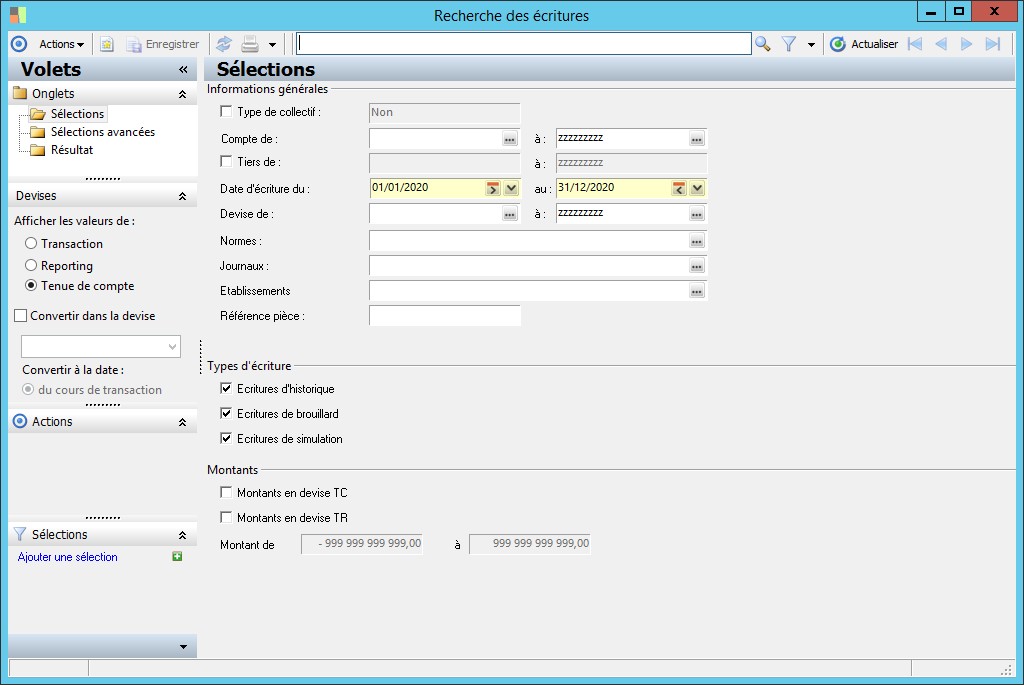Open Journaux lookup ellipsis button
This screenshot has width=1024, height=685.
tap(697, 266)
